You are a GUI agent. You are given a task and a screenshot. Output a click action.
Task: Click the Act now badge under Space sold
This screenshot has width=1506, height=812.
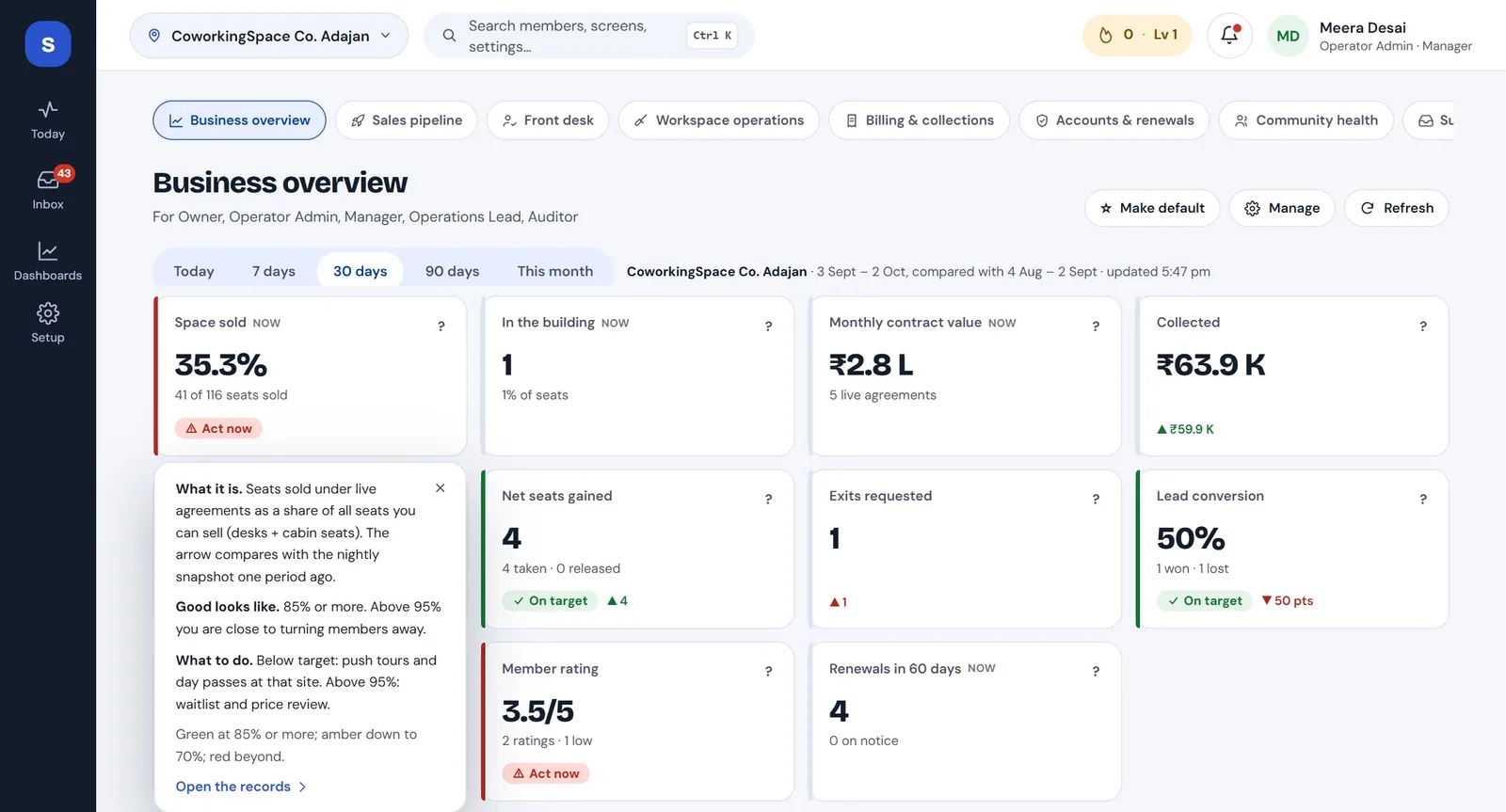(218, 428)
